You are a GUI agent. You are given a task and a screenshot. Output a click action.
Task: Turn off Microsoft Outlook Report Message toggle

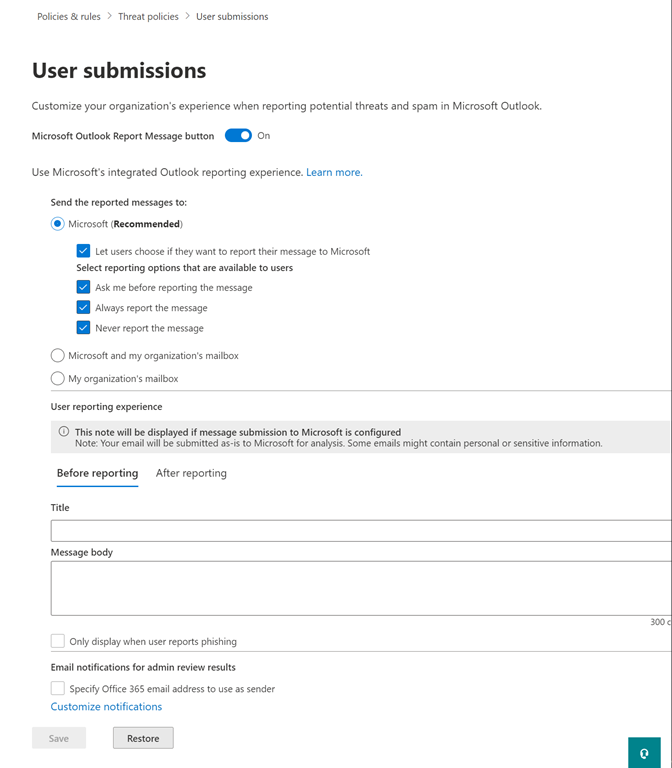pyautogui.click(x=238, y=136)
